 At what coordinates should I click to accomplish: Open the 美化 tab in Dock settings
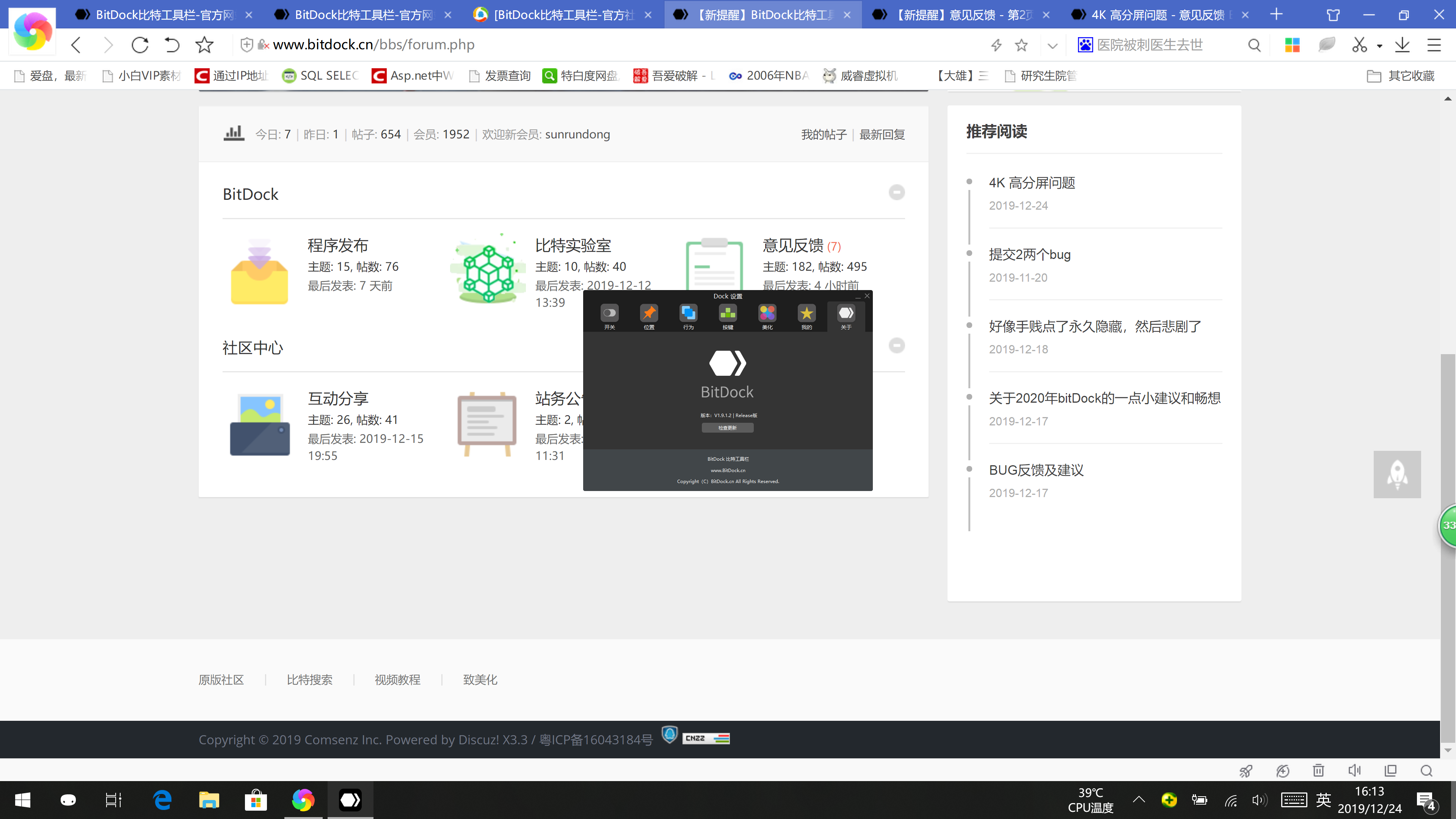tap(767, 317)
